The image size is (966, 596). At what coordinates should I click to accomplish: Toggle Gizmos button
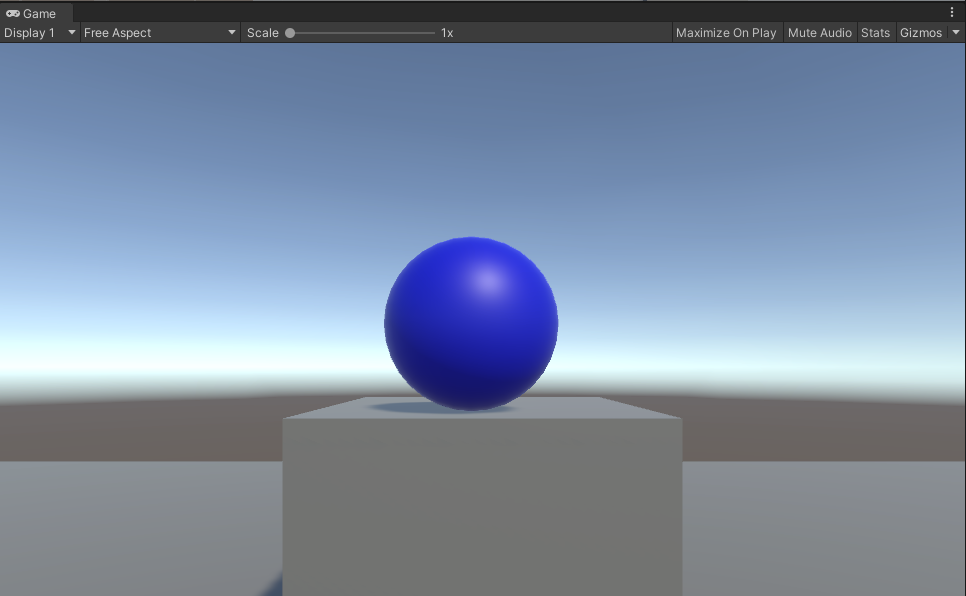point(920,33)
